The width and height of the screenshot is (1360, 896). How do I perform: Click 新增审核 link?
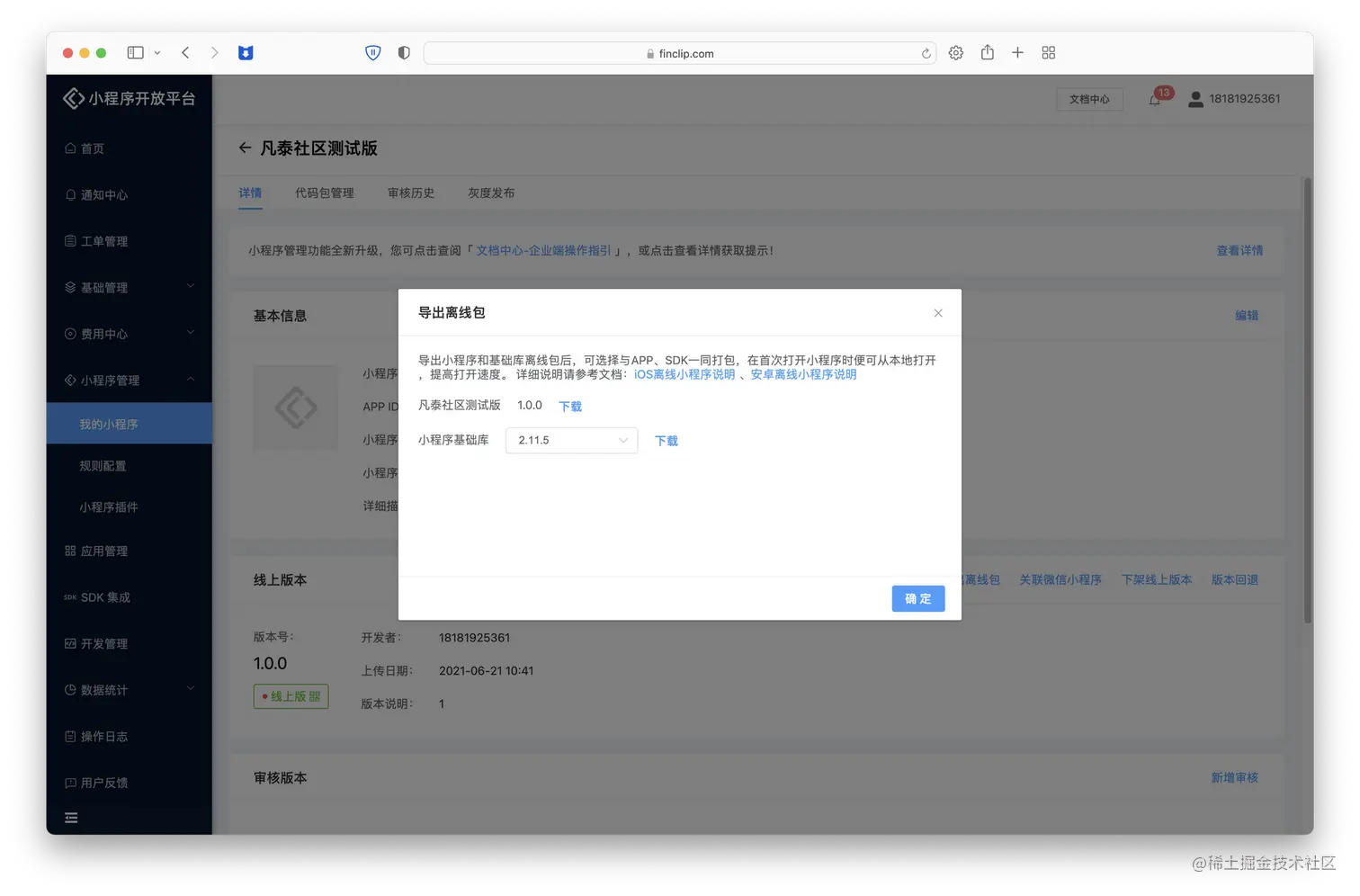[x=1234, y=778]
